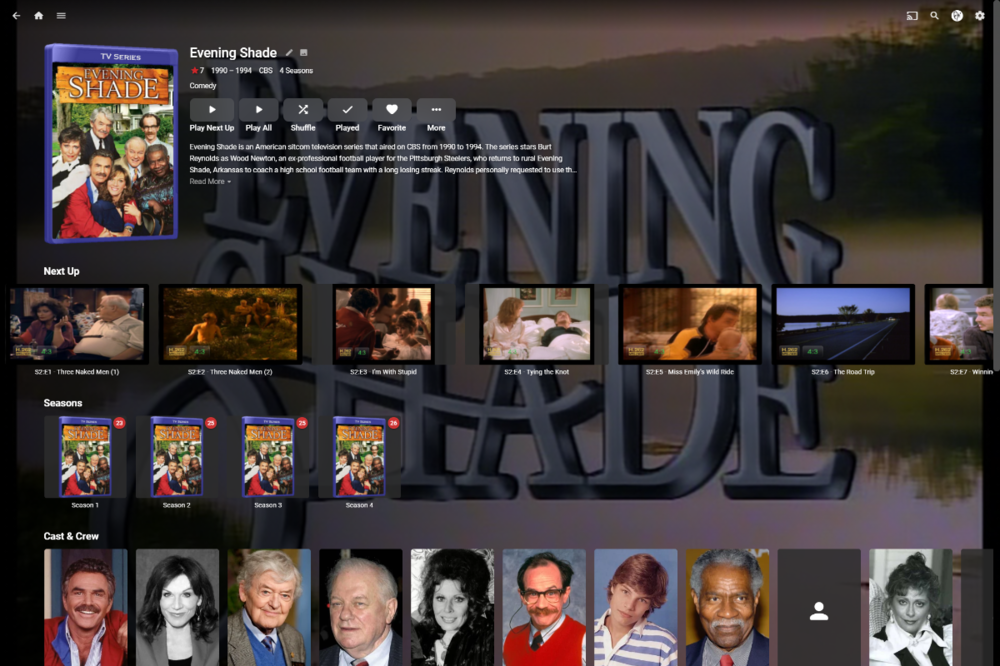Viewport: 1000px width, 666px height.
Task: Select the Comedy genre label
Action: point(202,85)
